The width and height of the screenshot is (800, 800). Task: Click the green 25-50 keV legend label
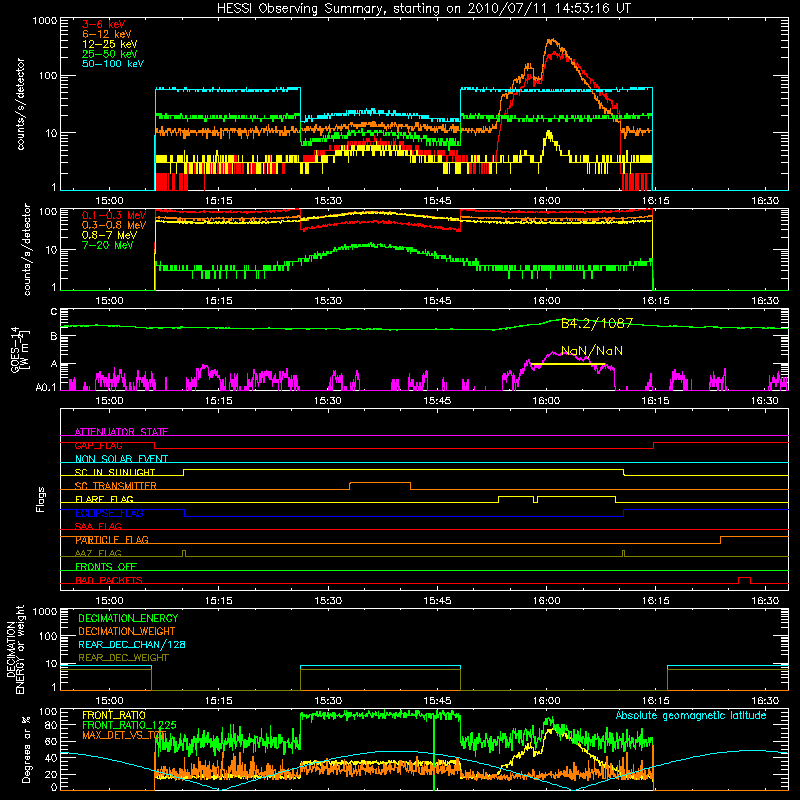pos(110,54)
